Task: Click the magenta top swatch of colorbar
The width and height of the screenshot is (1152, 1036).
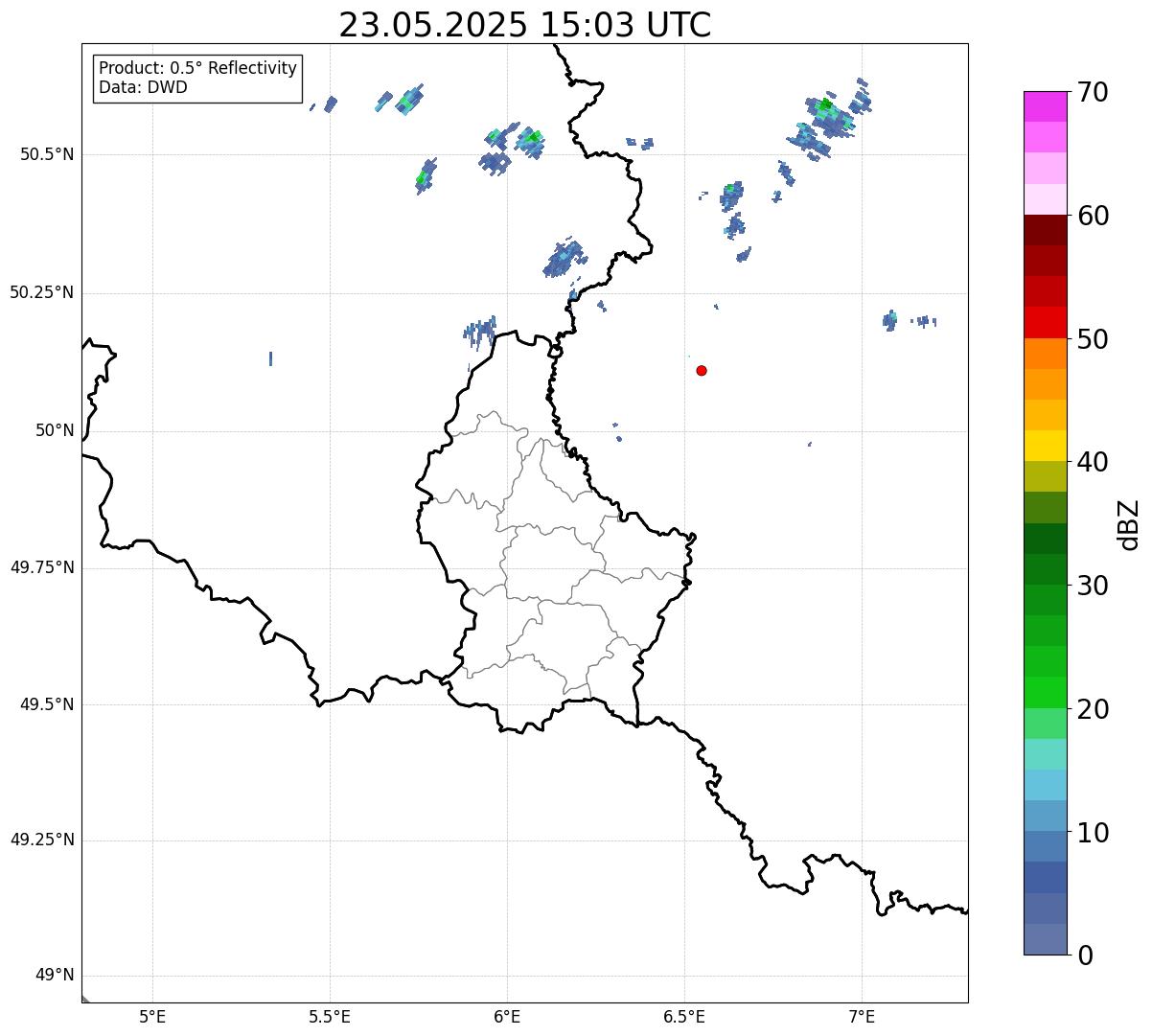Action: [x=1045, y=106]
